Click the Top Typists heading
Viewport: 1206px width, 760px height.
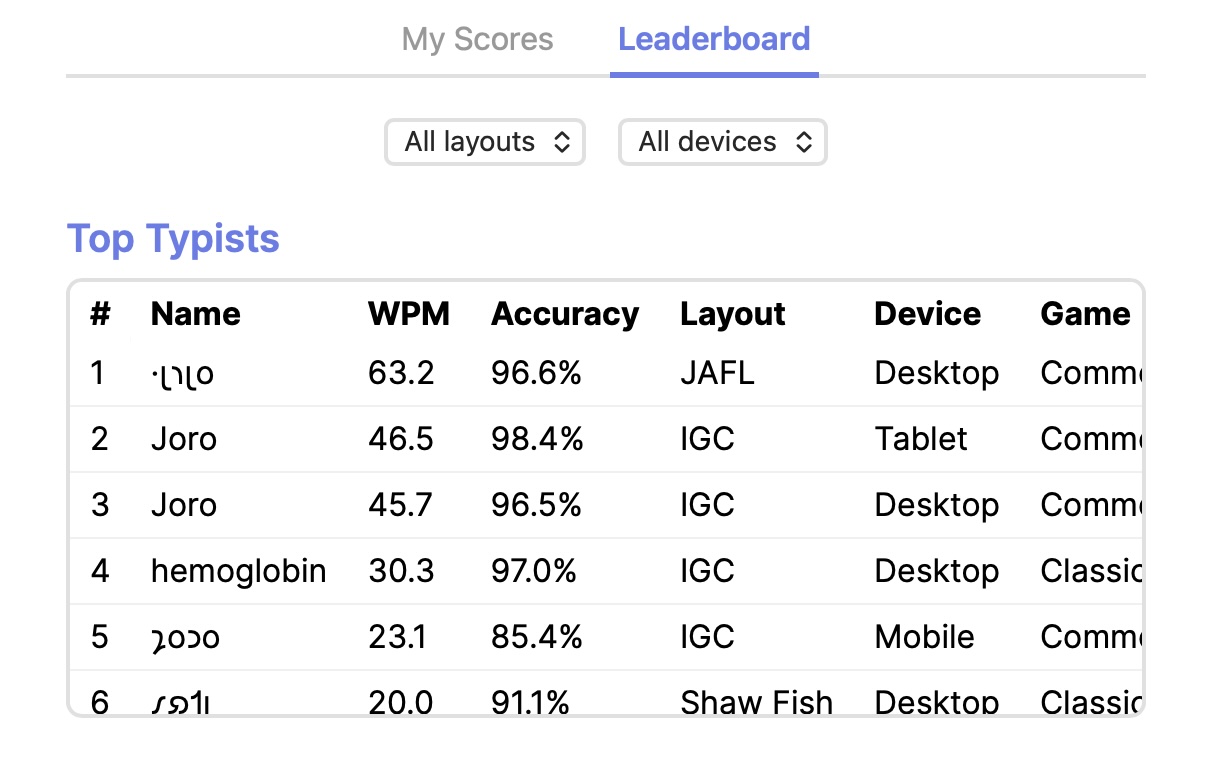173,239
